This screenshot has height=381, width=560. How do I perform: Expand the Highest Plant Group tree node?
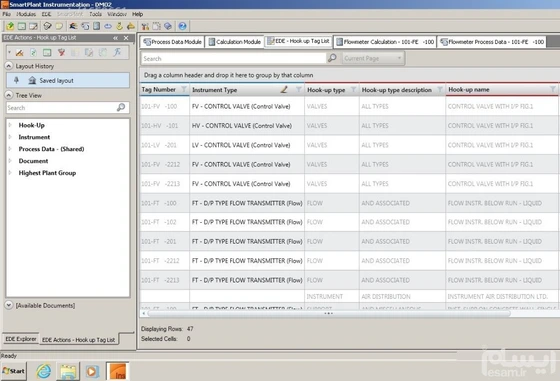click(10, 173)
